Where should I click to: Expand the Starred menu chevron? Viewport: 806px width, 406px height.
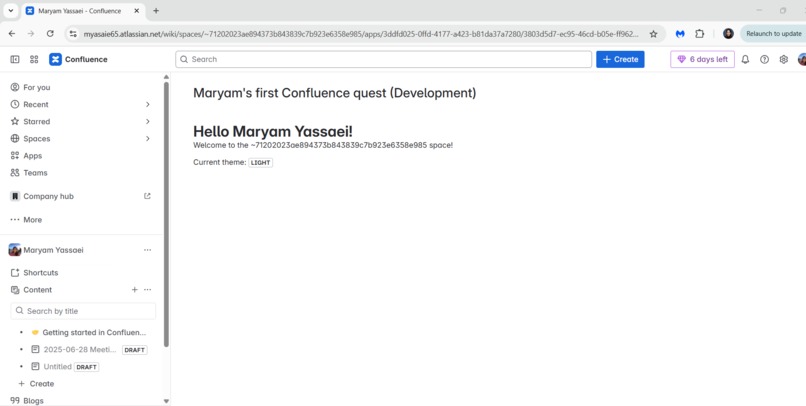148,122
